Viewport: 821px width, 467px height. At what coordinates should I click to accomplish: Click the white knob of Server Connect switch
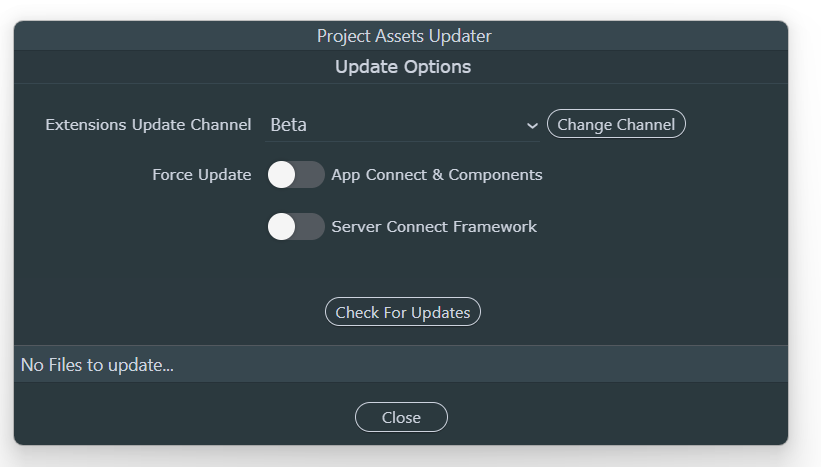282,227
